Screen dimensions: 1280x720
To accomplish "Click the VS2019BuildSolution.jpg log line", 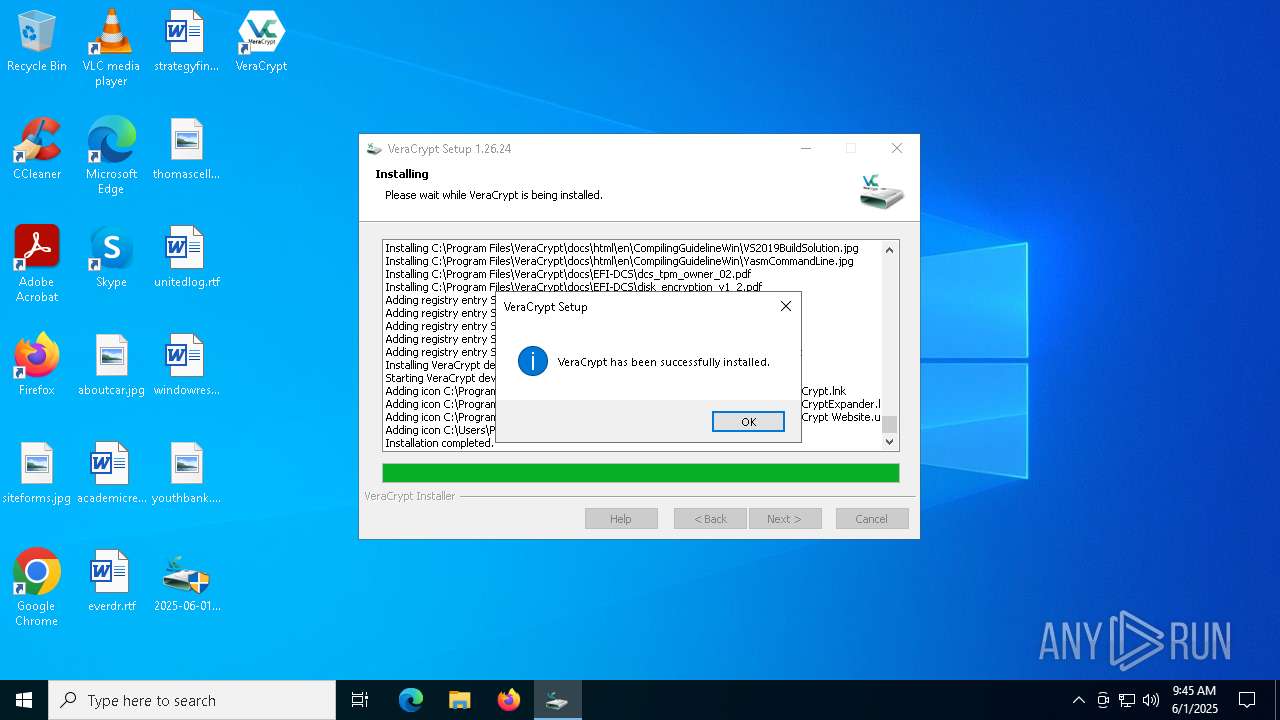I will tap(621, 248).
